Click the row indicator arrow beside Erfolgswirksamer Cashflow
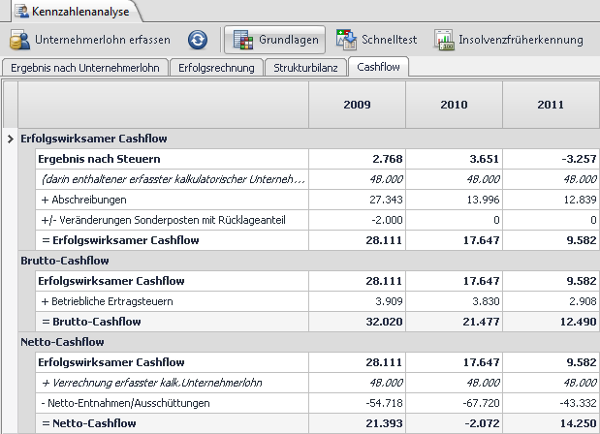 (10, 139)
